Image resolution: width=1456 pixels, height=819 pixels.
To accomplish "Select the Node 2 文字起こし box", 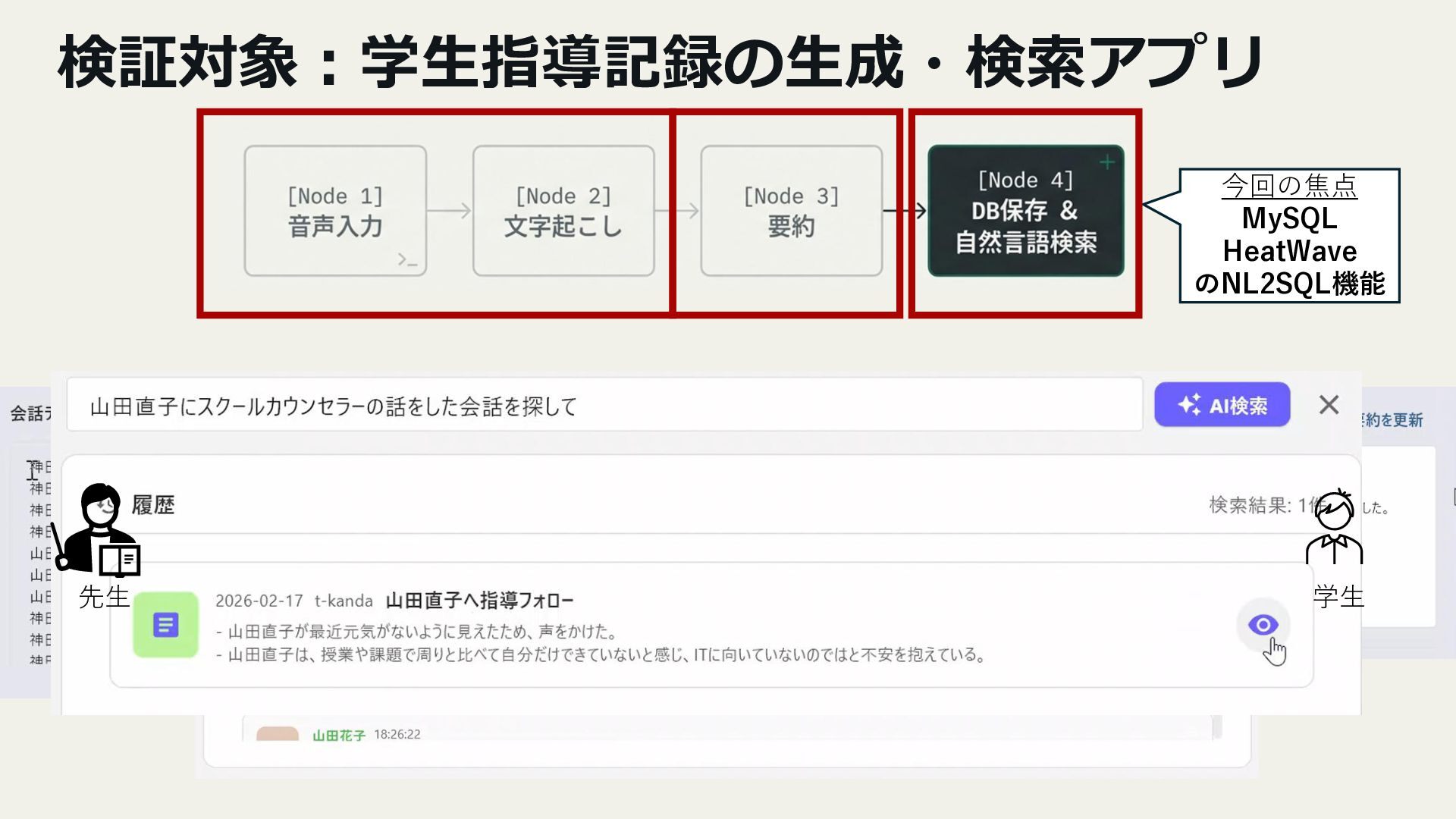I will click(563, 211).
